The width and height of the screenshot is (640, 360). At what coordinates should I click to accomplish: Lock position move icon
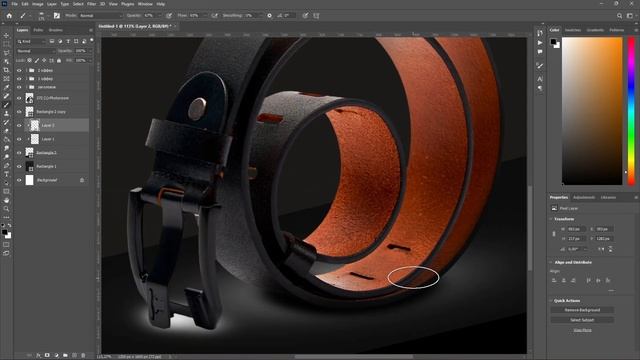[x=44, y=60]
